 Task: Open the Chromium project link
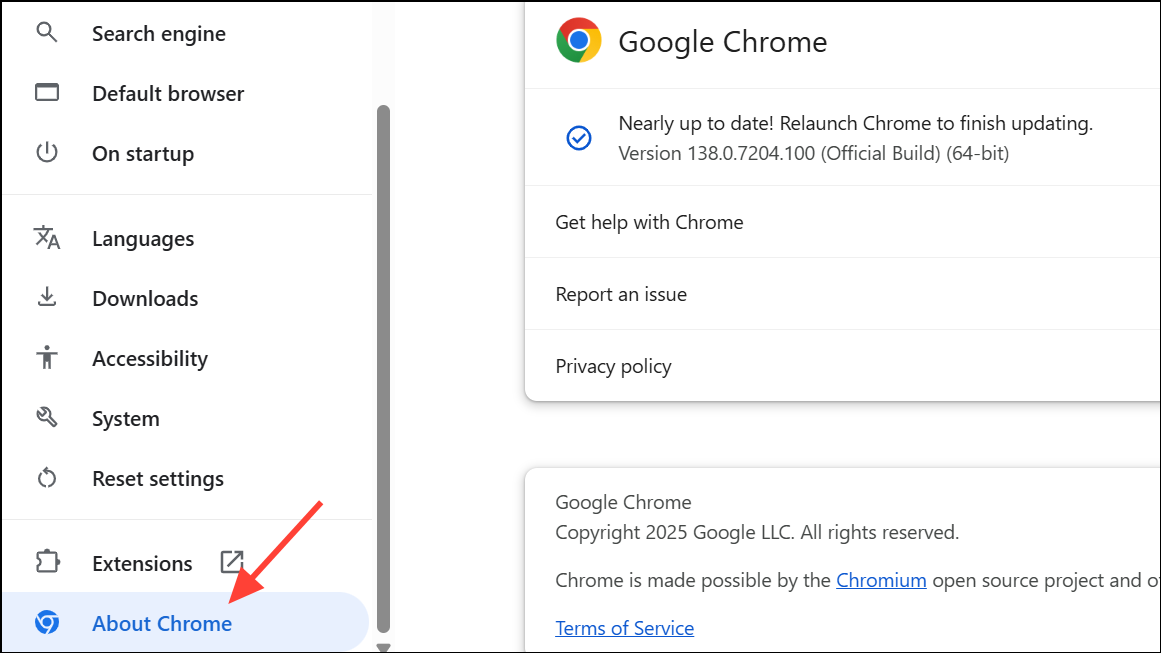(x=881, y=580)
